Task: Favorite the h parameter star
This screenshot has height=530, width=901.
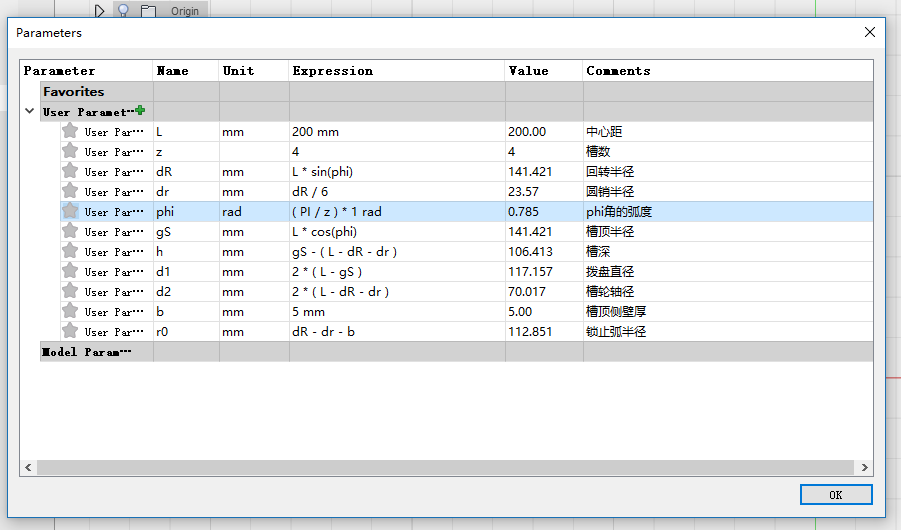Action: pyautogui.click(x=70, y=251)
